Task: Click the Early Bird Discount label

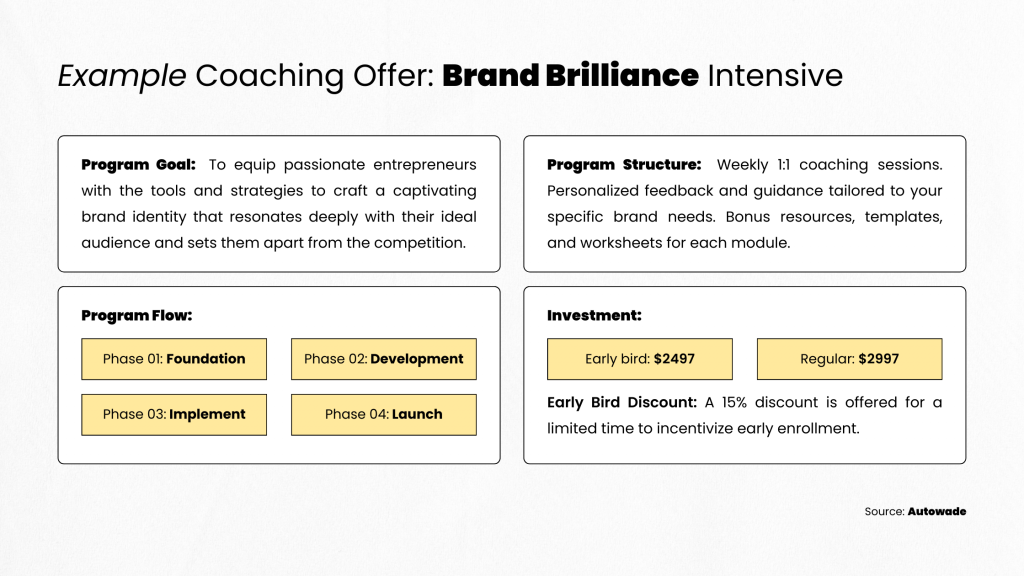Action: tap(622, 402)
